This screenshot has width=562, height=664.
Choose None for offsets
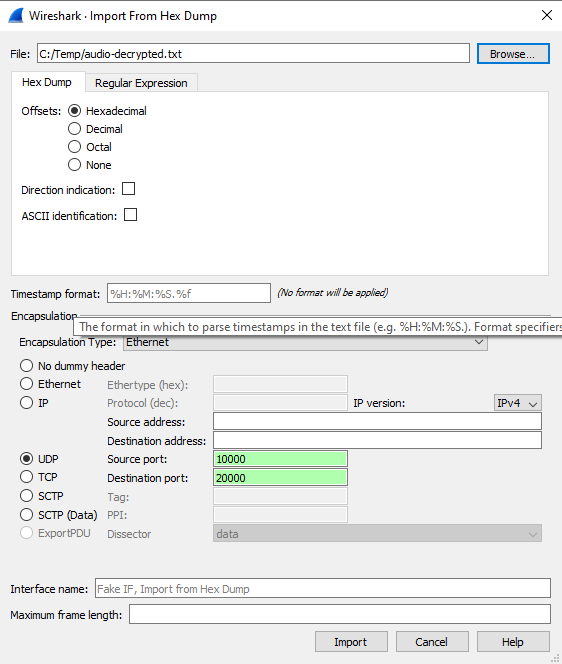pos(75,165)
